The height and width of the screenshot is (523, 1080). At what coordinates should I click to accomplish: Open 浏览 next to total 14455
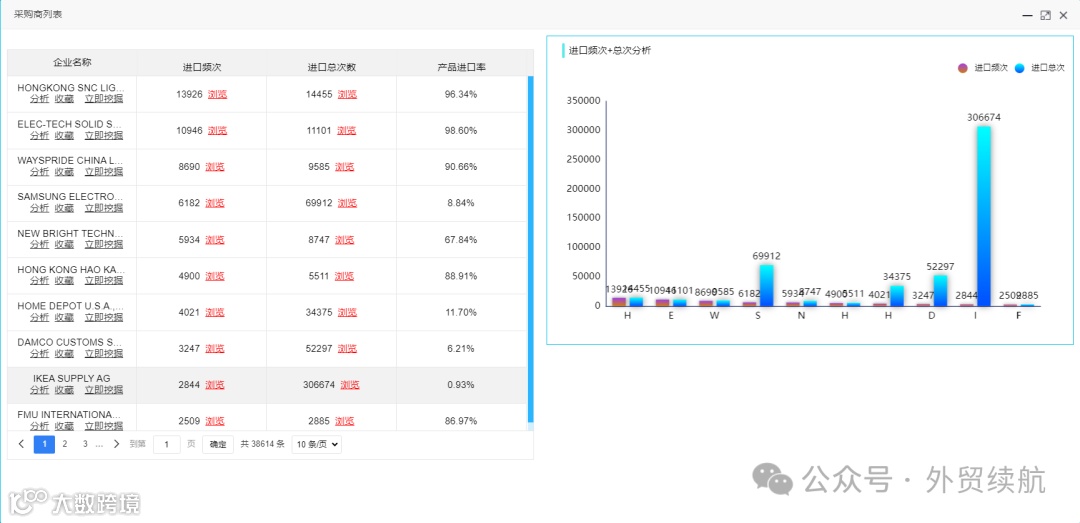point(347,94)
